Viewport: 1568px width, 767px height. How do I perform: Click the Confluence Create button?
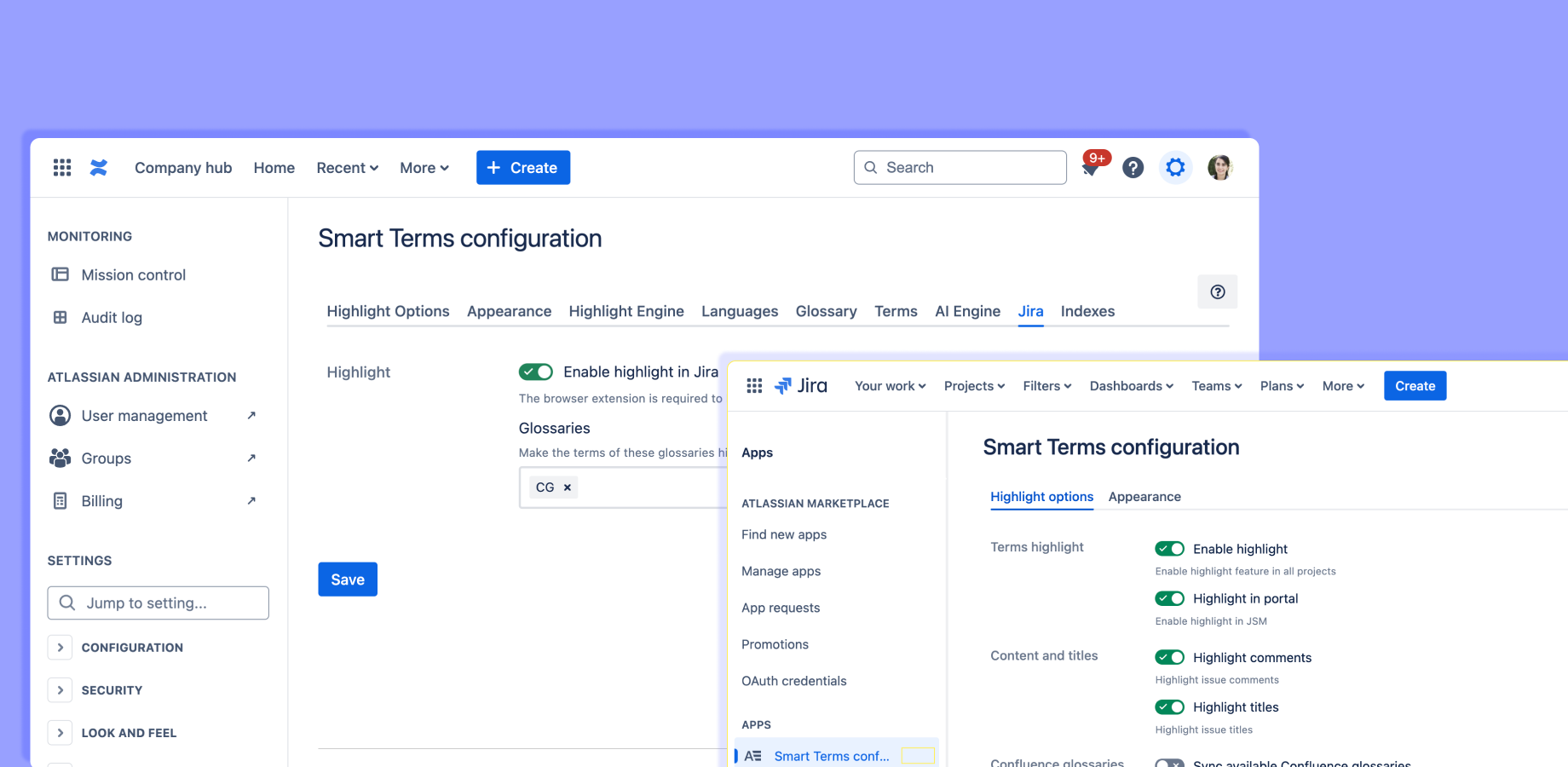523,168
